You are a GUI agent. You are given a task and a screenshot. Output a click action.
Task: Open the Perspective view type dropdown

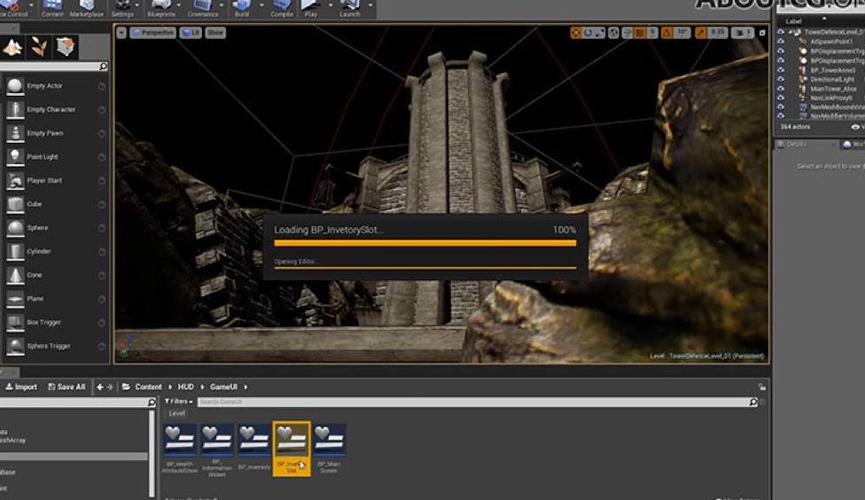[153, 33]
